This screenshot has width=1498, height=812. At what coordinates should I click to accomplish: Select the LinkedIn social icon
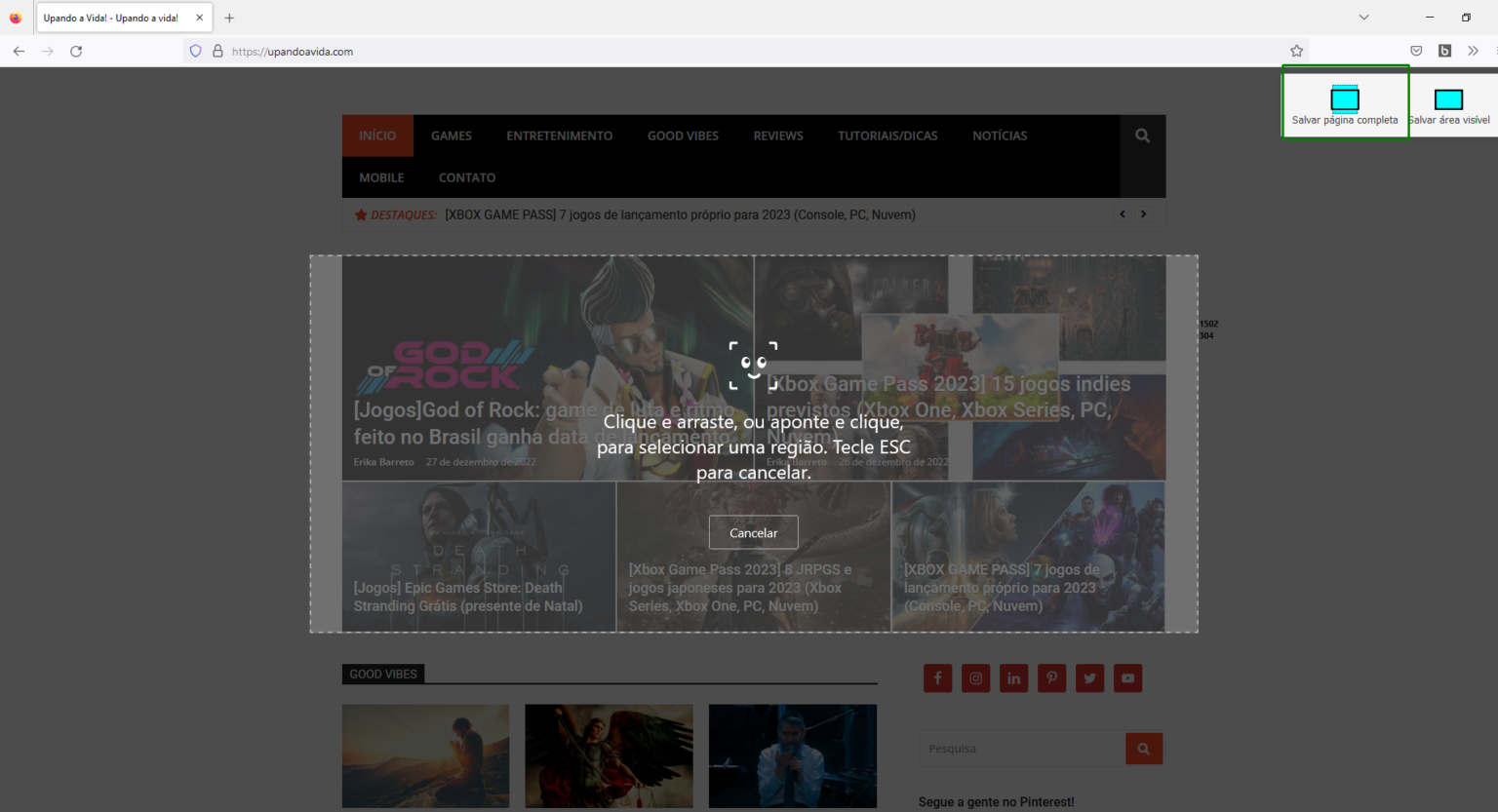tap(1013, 677)
